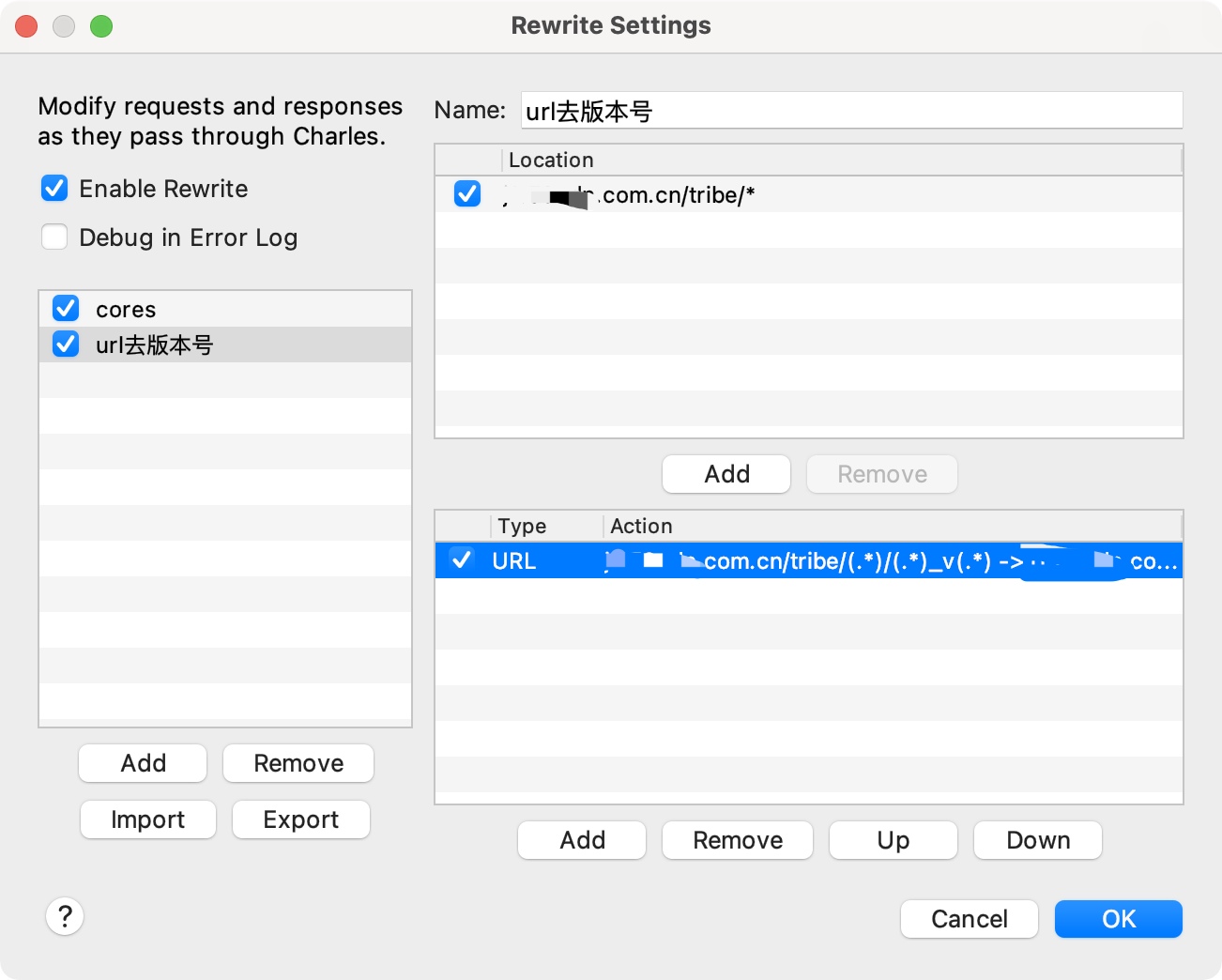The height and width of the screenshot is (980, 1222).
Task: Add a new location
Action: point(726,474)
